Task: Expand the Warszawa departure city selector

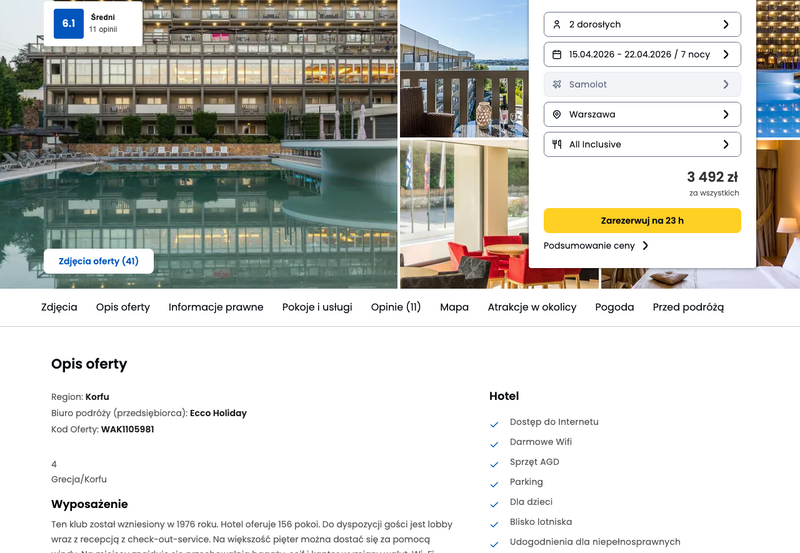Action: tap(642, 114)
